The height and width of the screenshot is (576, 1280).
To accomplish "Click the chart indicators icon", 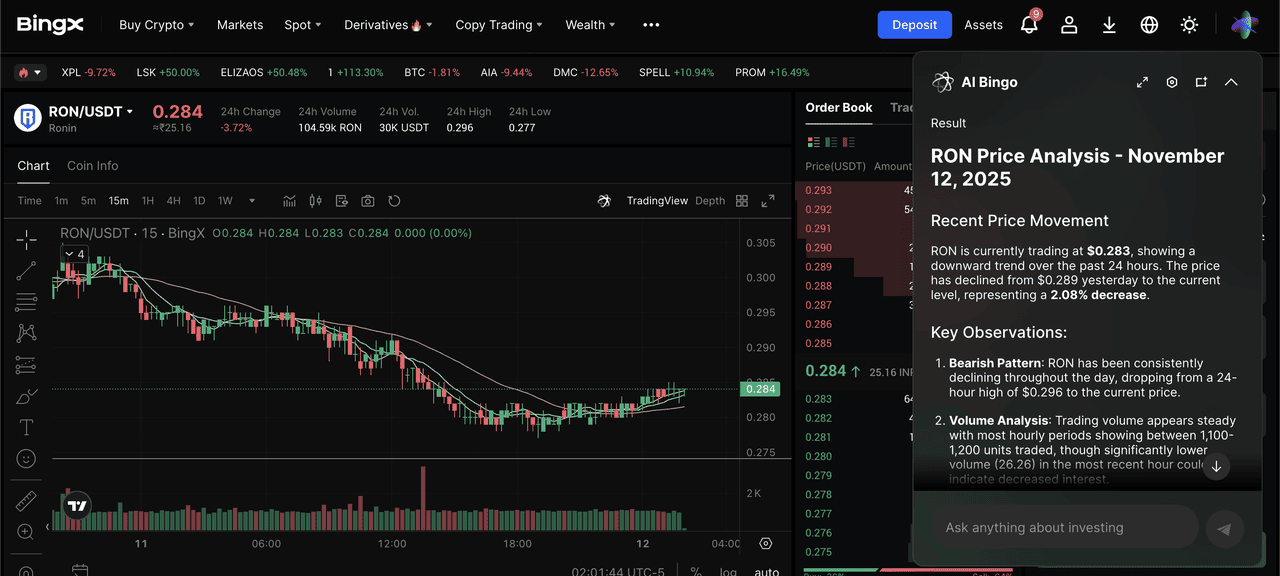I will 289,201.
